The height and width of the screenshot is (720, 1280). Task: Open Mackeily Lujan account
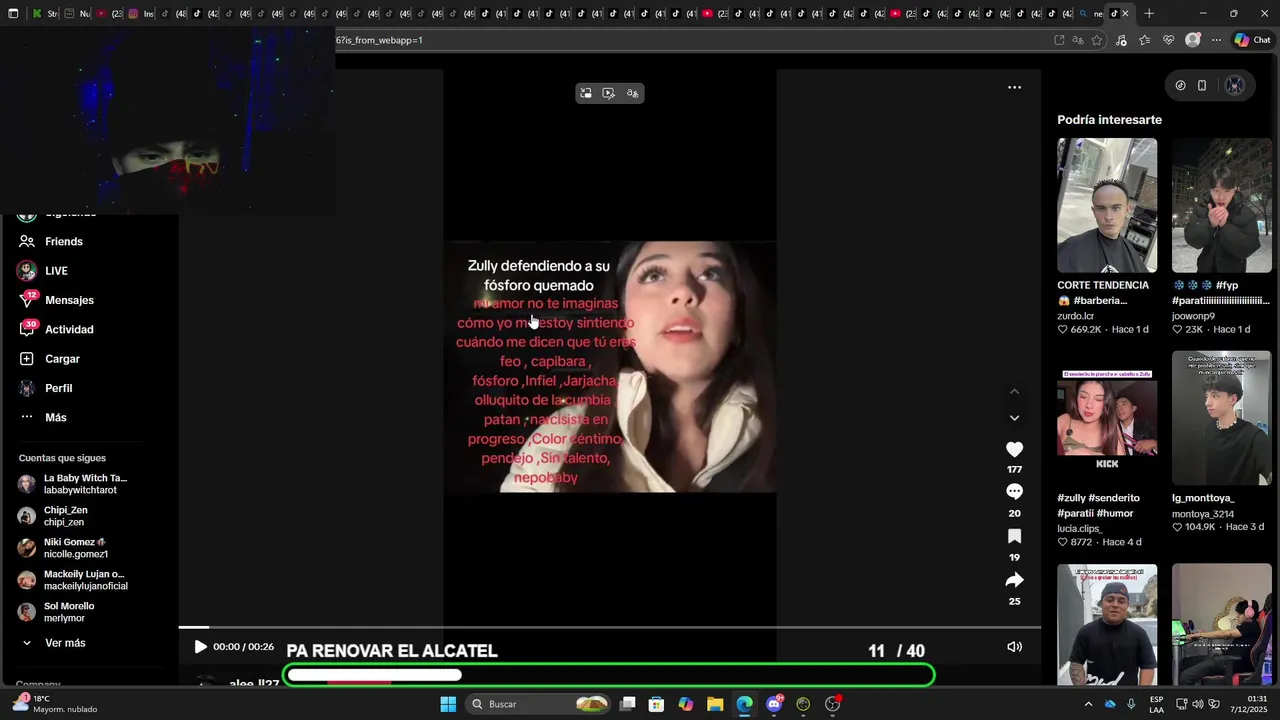[x=85, y=580]
